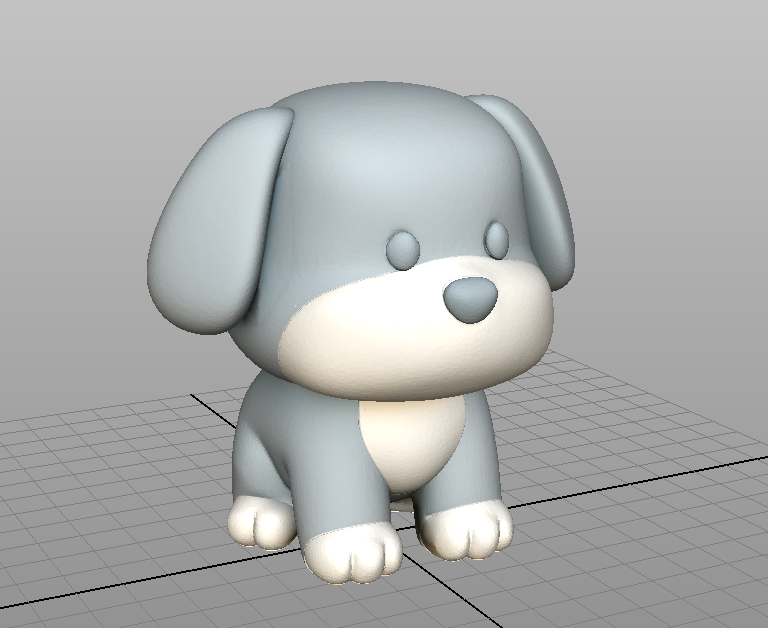Select the cream chest patch on the body

tap(410, 441)
